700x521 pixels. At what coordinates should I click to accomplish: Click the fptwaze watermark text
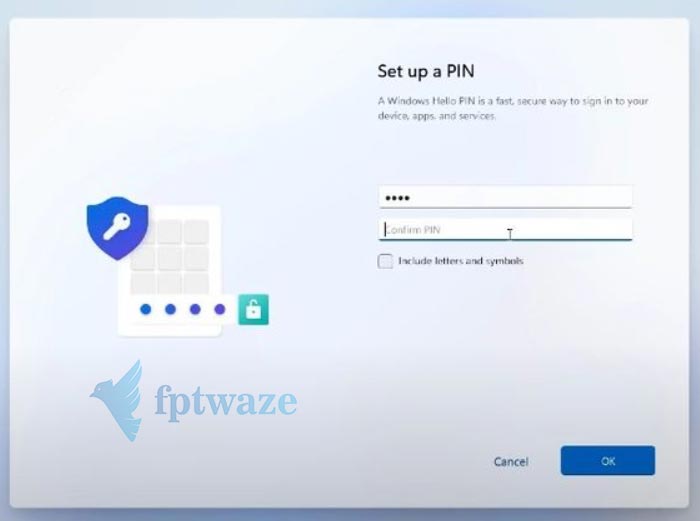(x=225, y=401)
